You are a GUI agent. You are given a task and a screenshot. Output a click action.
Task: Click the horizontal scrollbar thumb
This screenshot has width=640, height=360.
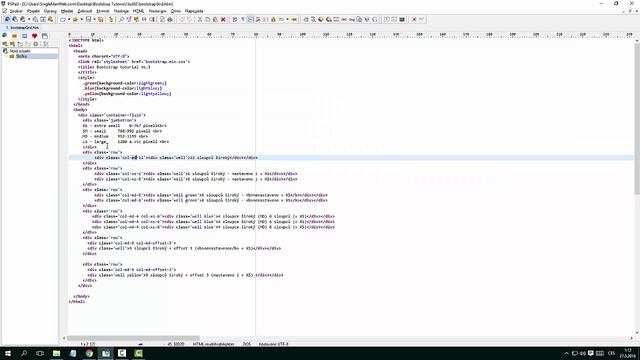coord(133,338)
